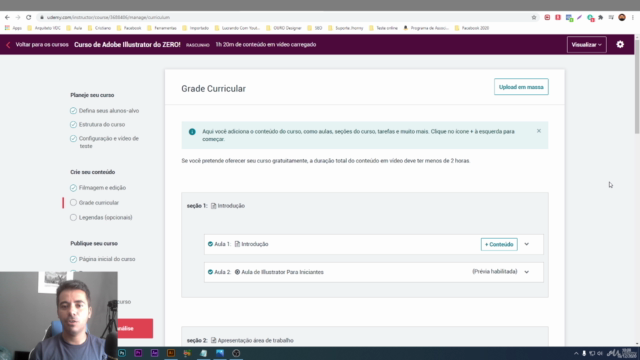This screenshot has height=360, width=640.
Task: Open course settings gear icon
Action: 620,44
